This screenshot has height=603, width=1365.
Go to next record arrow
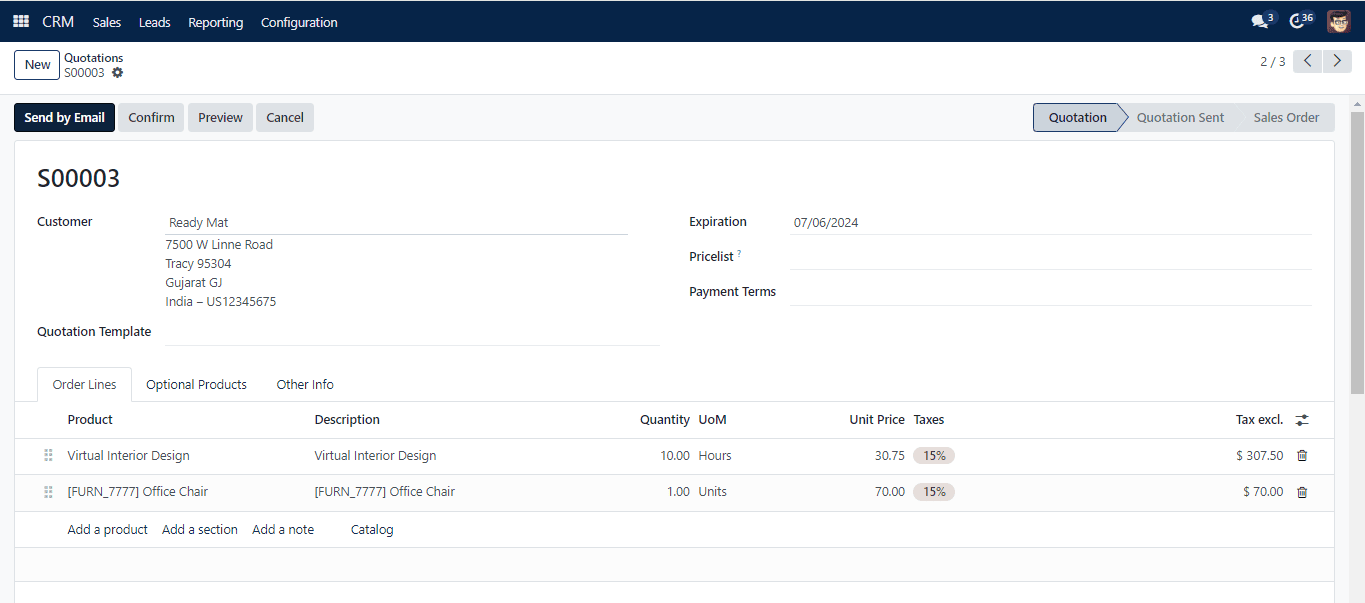click(1337, 62)
